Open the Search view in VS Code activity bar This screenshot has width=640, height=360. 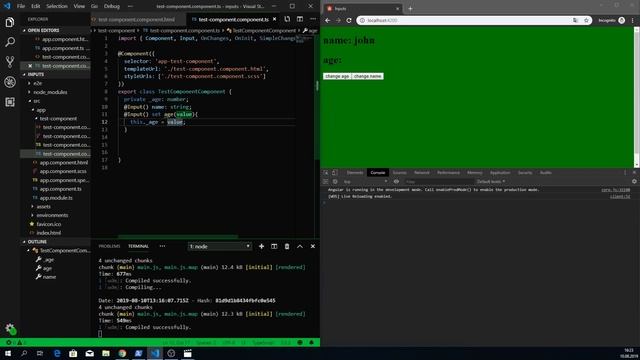point(10,42)
